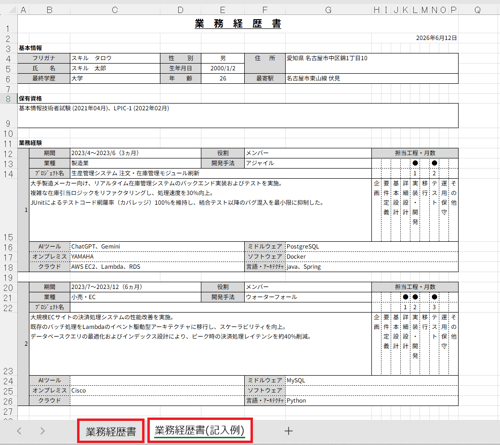Select column A header
Viewport: 500px width, 445px height.
[x=23, y=10]
